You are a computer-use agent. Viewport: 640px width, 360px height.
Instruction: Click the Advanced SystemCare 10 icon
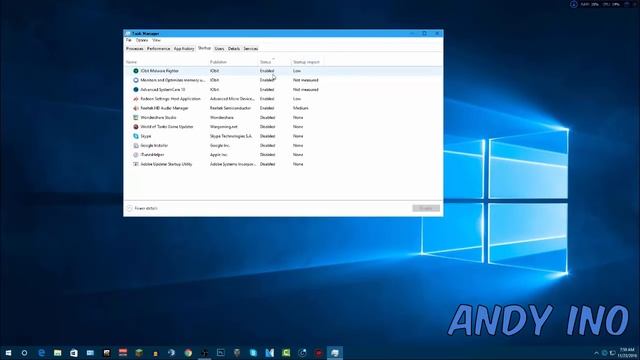(136, 89)
